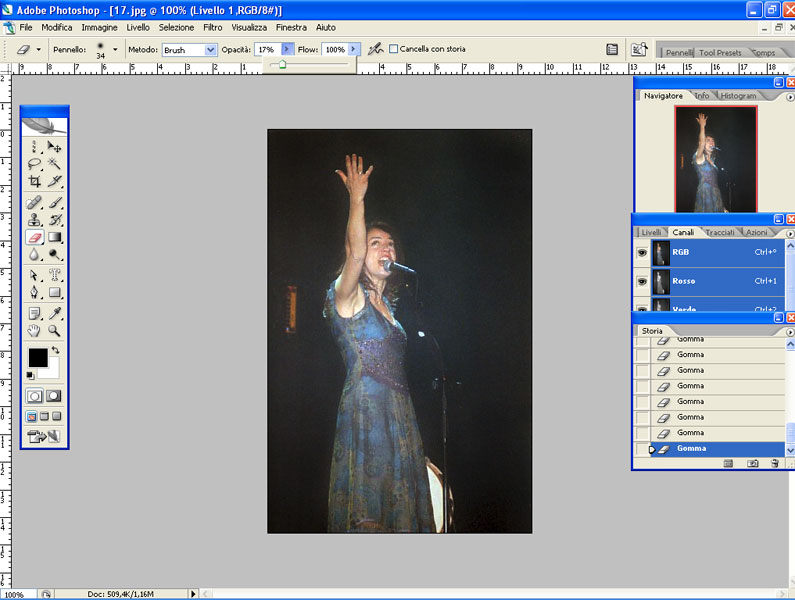Enable the Cancella con storia checkbox

click(393, 49)
